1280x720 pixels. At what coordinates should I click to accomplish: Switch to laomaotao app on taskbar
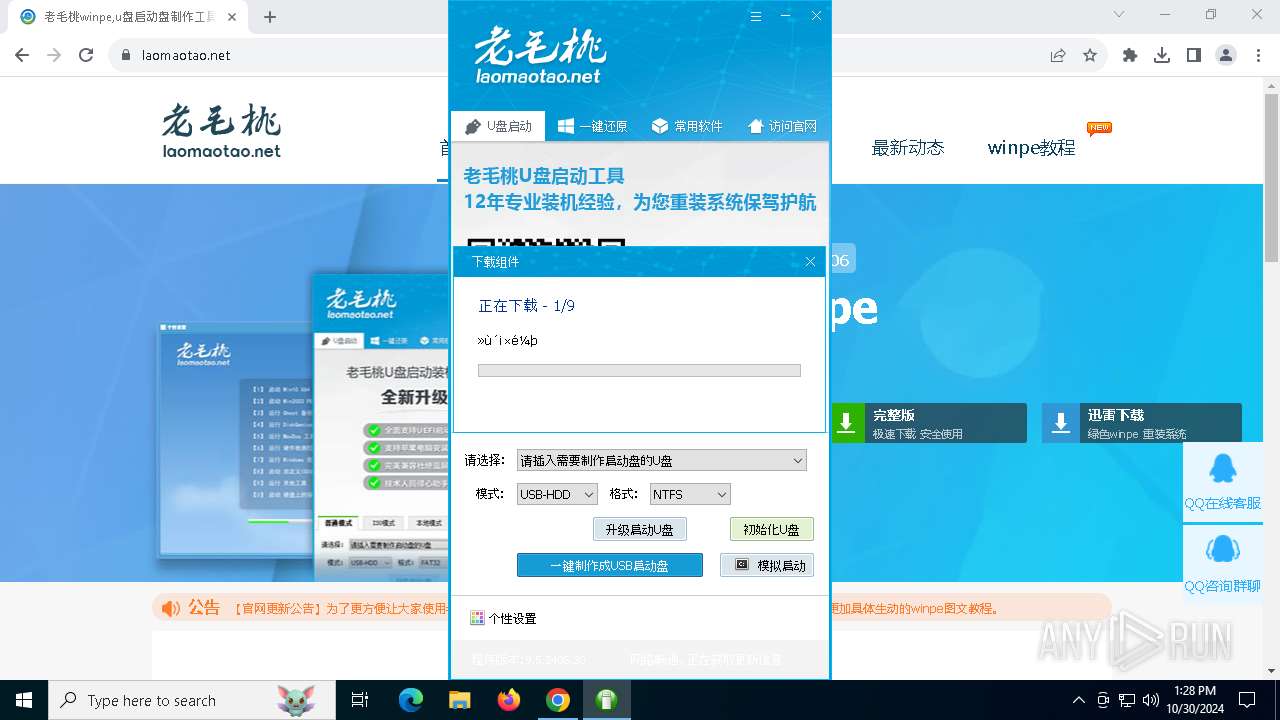[x=606, y=700]
